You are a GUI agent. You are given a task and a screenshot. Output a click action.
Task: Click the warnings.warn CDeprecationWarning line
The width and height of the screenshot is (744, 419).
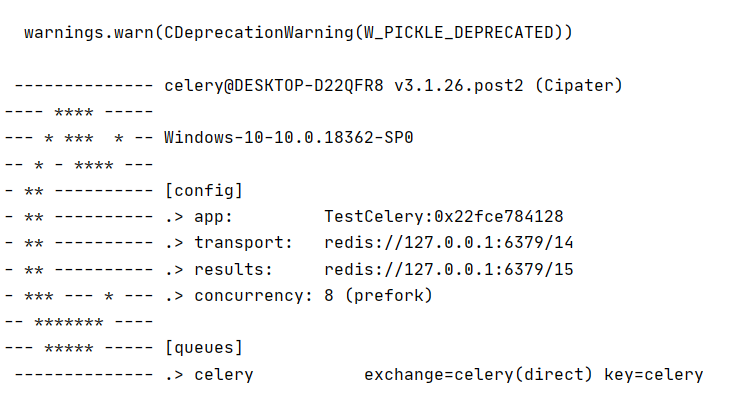[x=298, y=33]
